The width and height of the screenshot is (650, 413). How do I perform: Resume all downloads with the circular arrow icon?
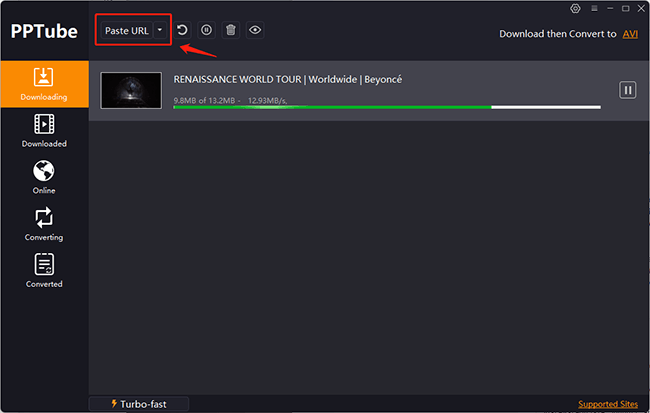(182, 30)
